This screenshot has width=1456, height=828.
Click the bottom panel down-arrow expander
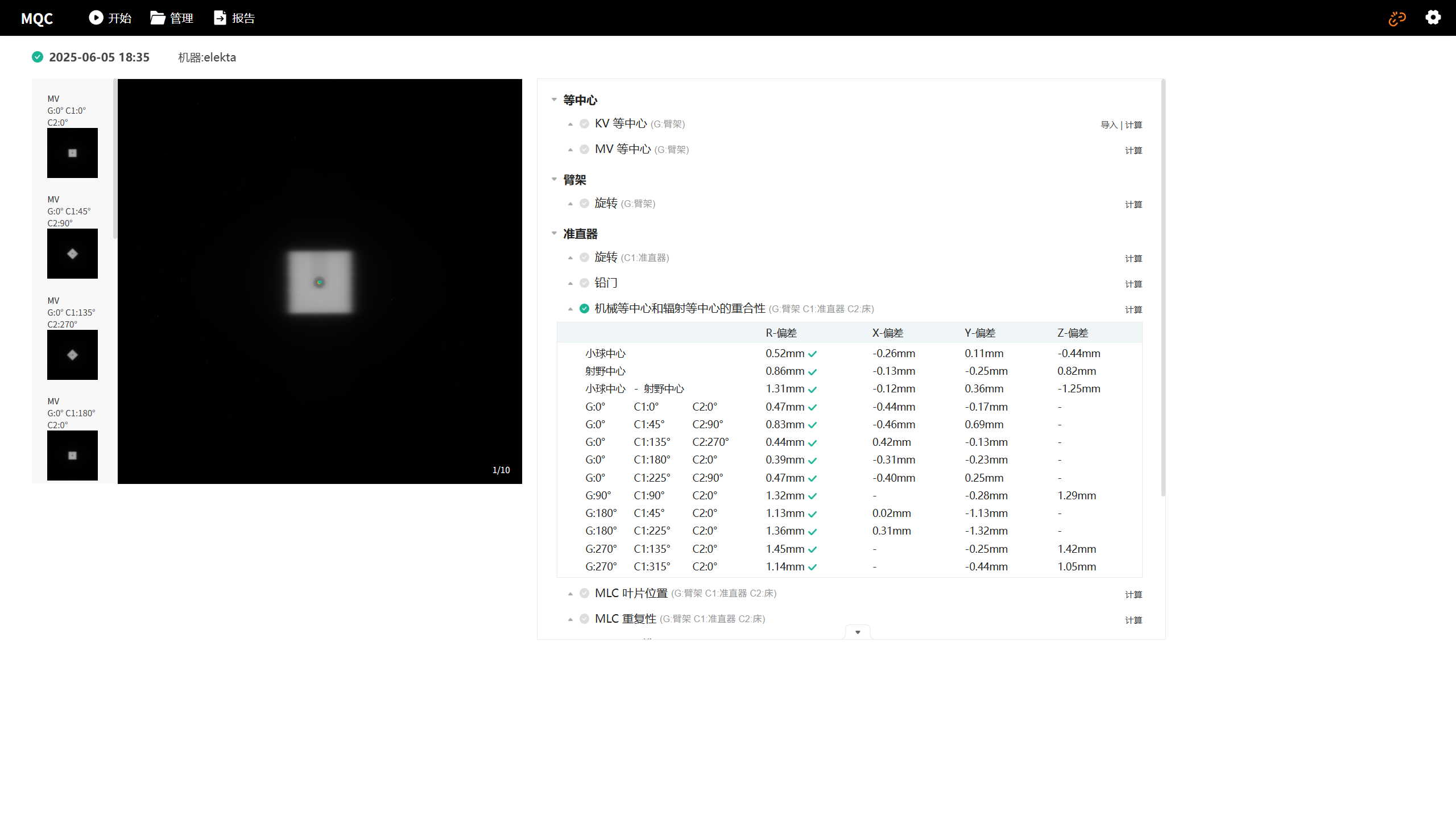858,632
